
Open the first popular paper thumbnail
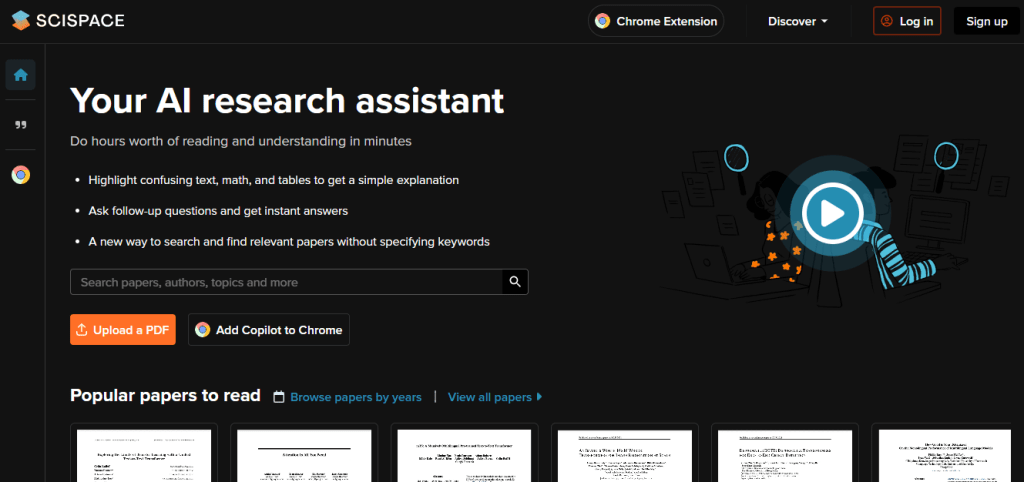[144, 453]
